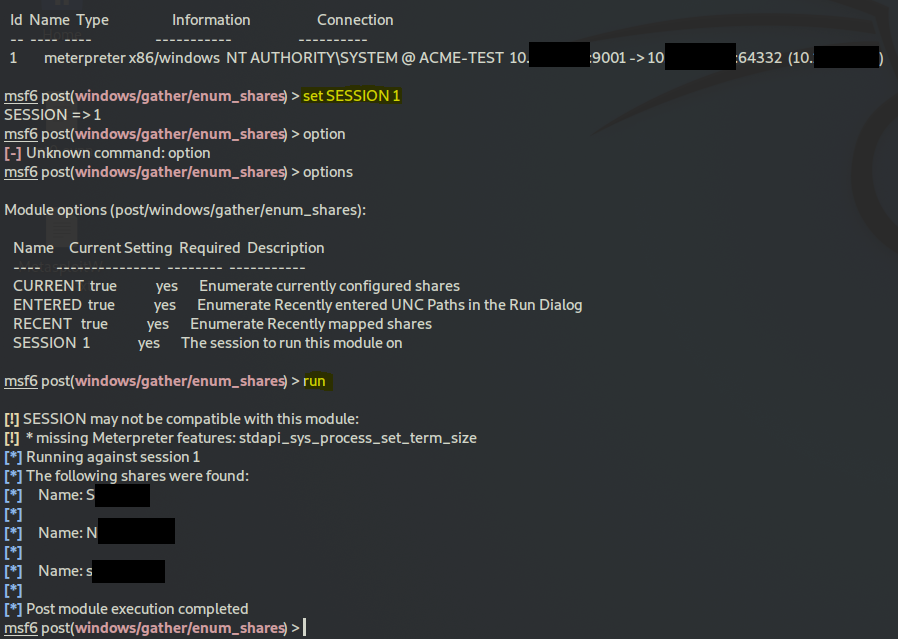Screen dimensions: 898x639
Task: Click the 'Connection' column header
Action: 355,20
